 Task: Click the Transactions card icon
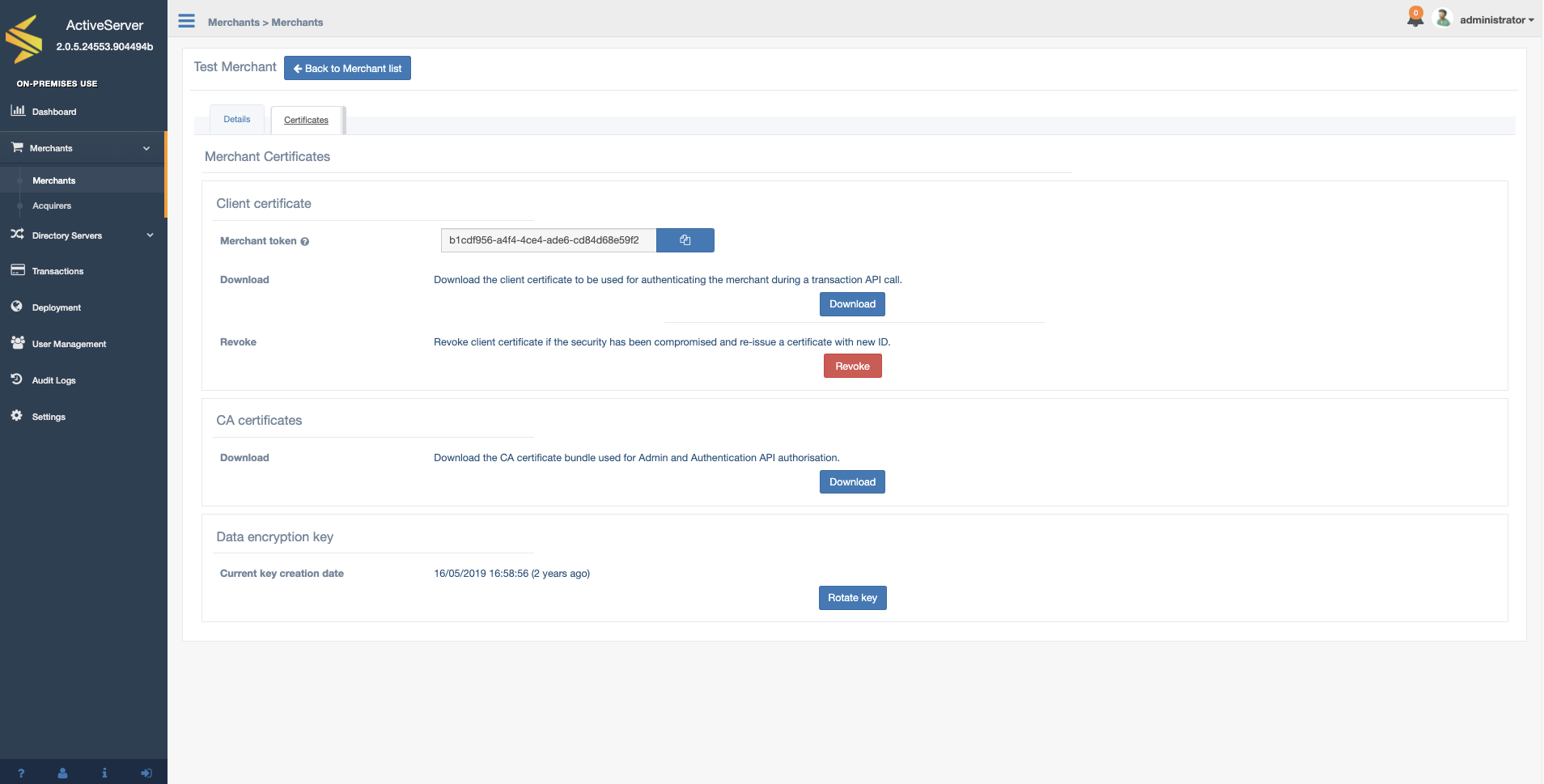tap(18, 270)
